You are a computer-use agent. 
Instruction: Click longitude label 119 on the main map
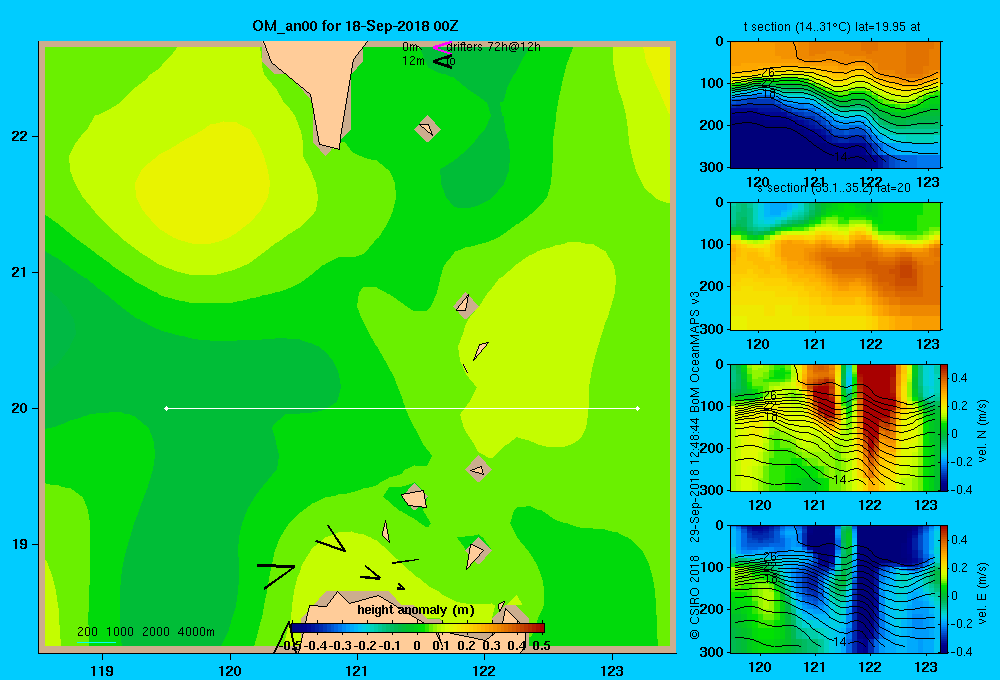[x=102, y=670]
